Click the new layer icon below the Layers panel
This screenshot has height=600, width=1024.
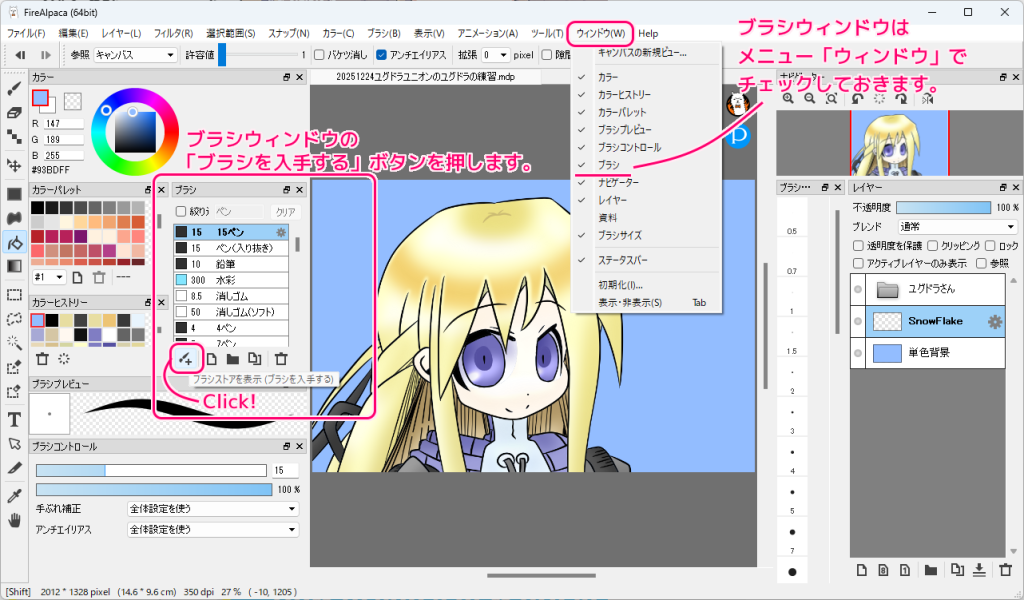[862, 570]
